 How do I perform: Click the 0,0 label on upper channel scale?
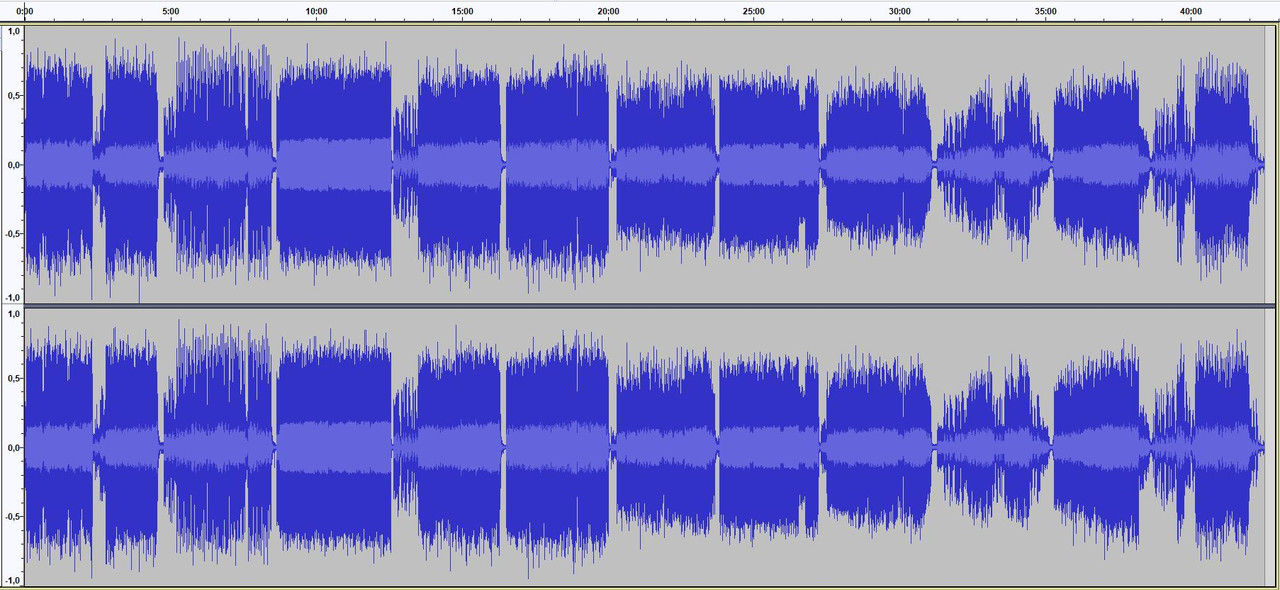pyautogui.click(x=13, y=165)
